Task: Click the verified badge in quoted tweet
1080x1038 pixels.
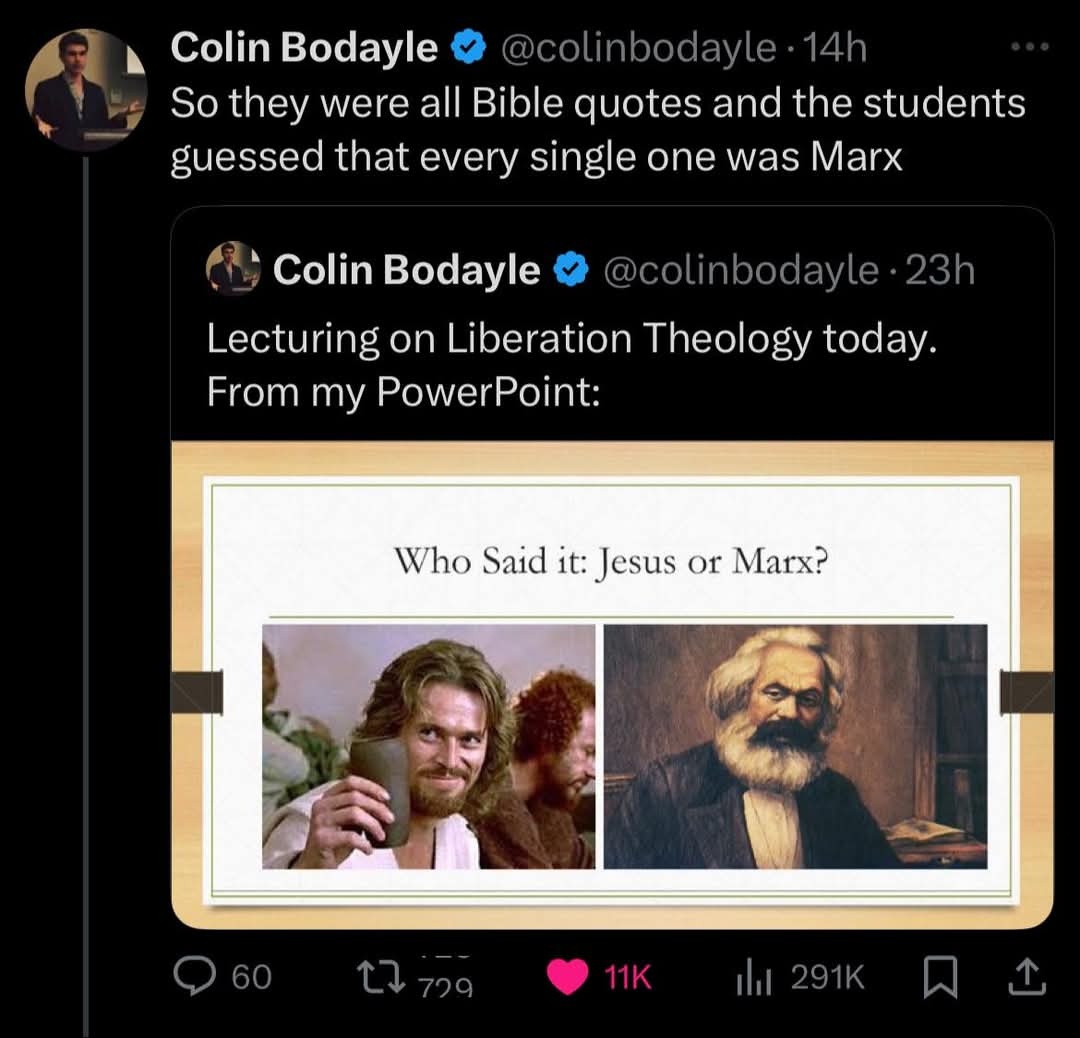Action: pos(570,269)
